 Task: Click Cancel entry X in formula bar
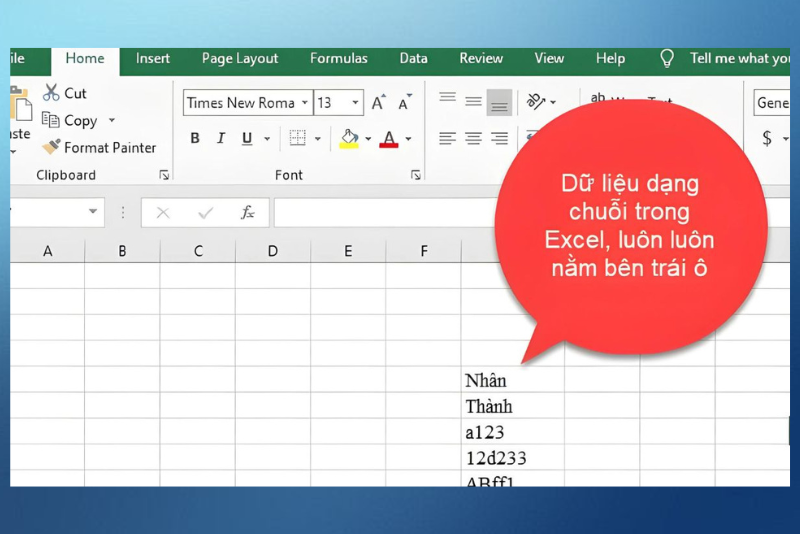tap(163, 212)
